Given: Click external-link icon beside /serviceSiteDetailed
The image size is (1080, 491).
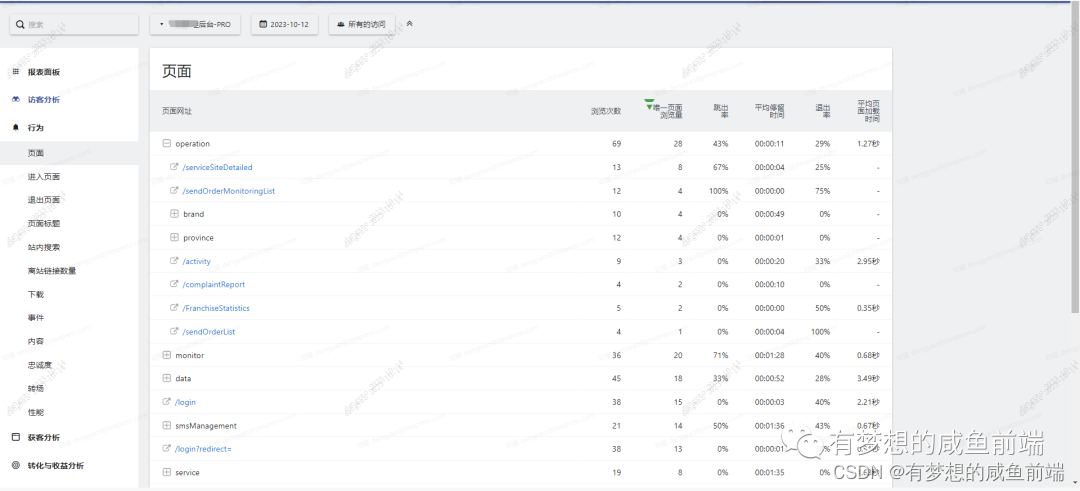Looking at the screenshot, I should click(x=174, y=167).
